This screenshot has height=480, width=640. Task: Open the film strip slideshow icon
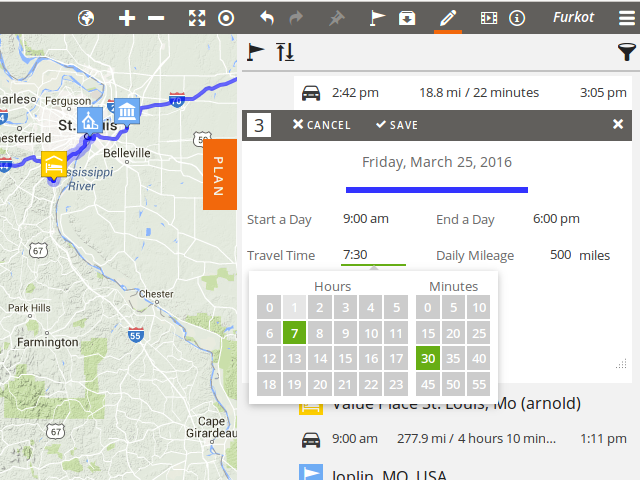tap(488, 18)
